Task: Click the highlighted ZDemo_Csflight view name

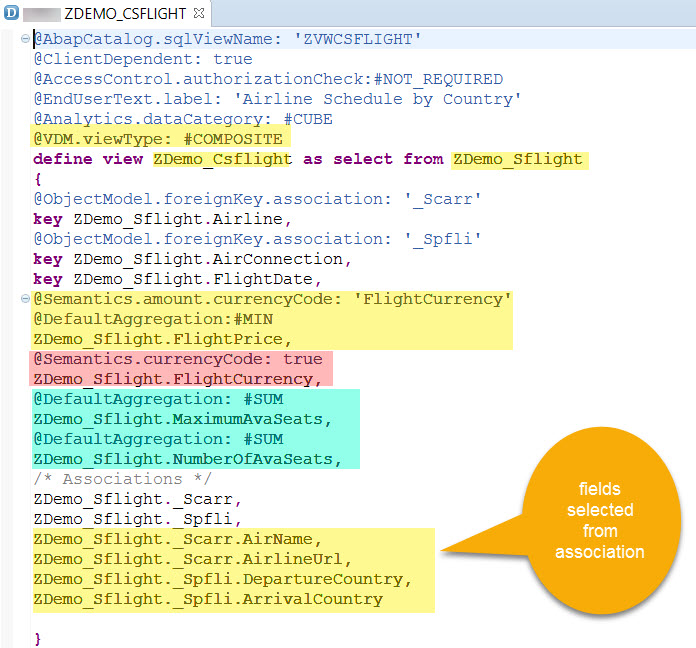Action: [222, 159]
